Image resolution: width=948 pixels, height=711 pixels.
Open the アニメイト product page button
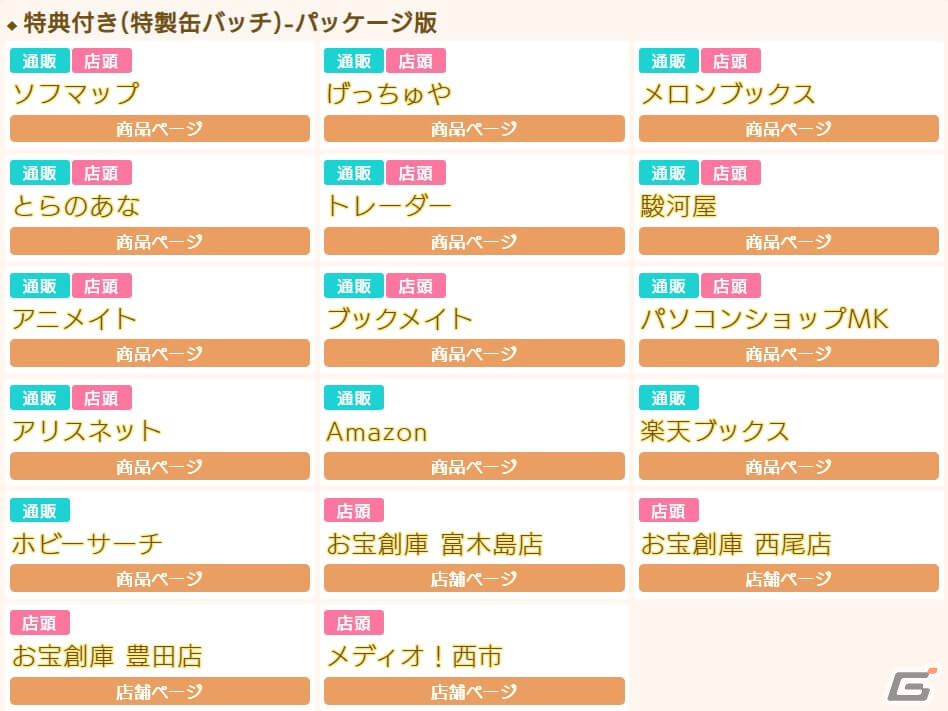coord(159,354)
